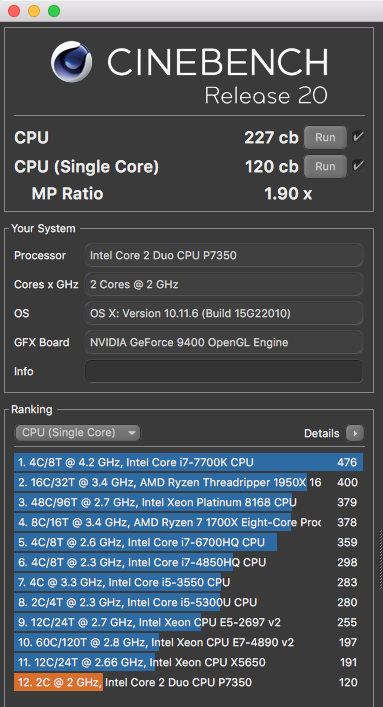The height and width of the screenshot is (707, 383).
Task: Click the 227 cb CPU score
Action: tap(271, 138)
